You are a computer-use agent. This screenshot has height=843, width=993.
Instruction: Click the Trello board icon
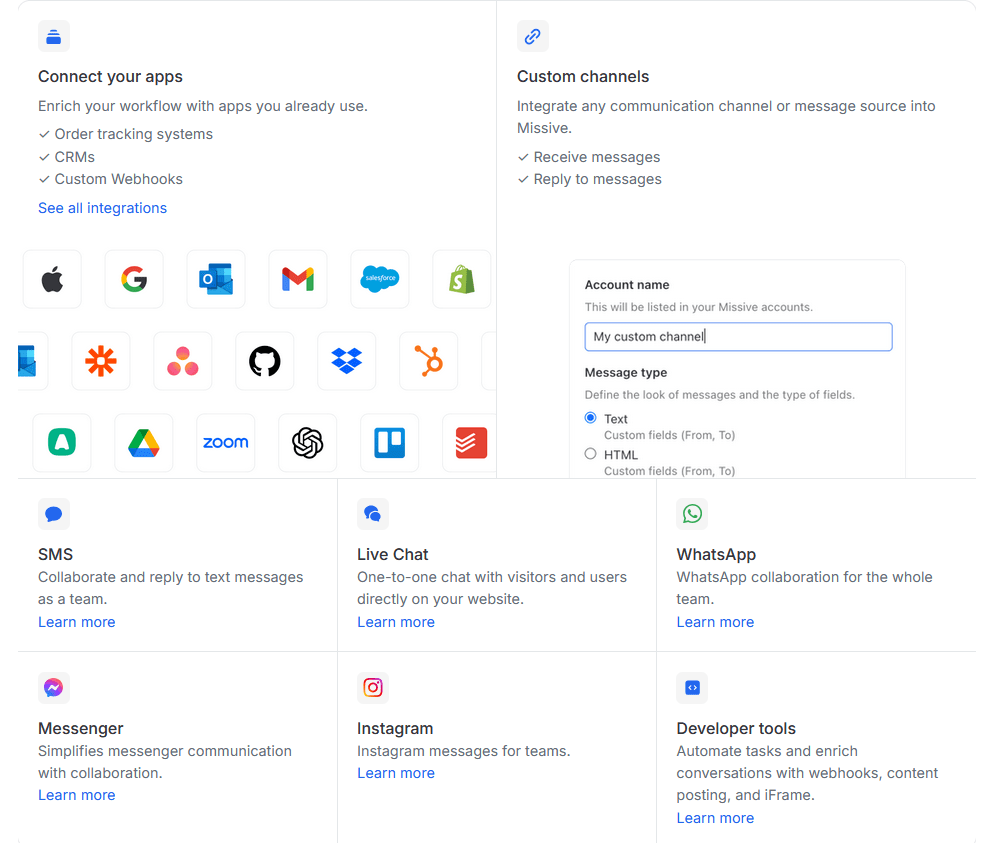tap(389, 443)
